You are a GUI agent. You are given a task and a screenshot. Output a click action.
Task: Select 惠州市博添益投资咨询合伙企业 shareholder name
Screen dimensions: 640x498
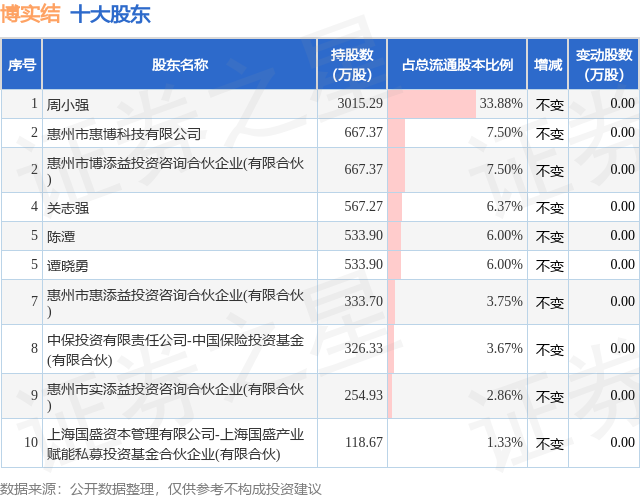175,171
